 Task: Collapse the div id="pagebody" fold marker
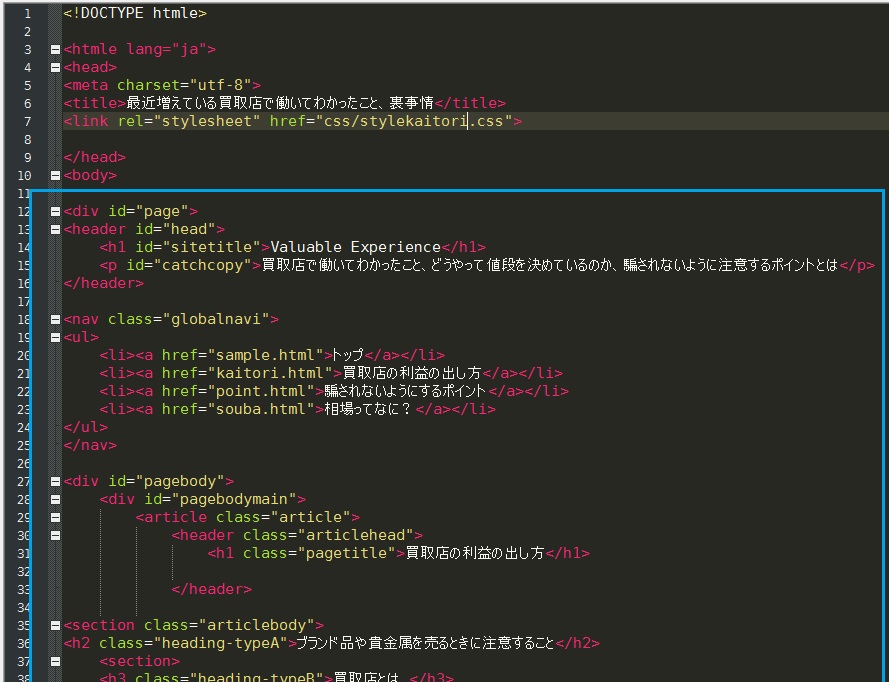point(55,481)
